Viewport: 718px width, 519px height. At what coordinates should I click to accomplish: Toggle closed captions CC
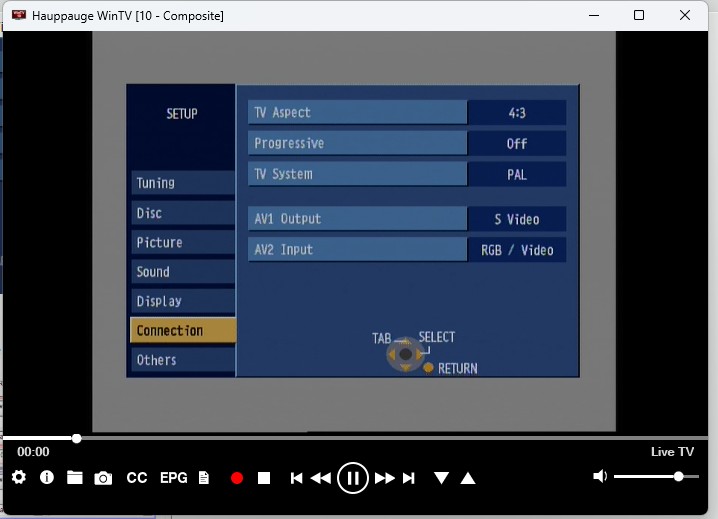(136, 478)
